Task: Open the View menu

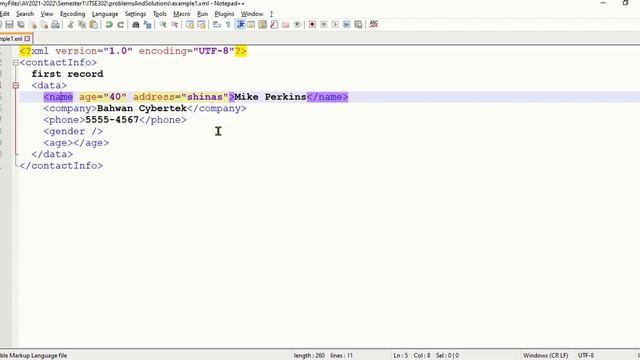Action: click(47, 14)
